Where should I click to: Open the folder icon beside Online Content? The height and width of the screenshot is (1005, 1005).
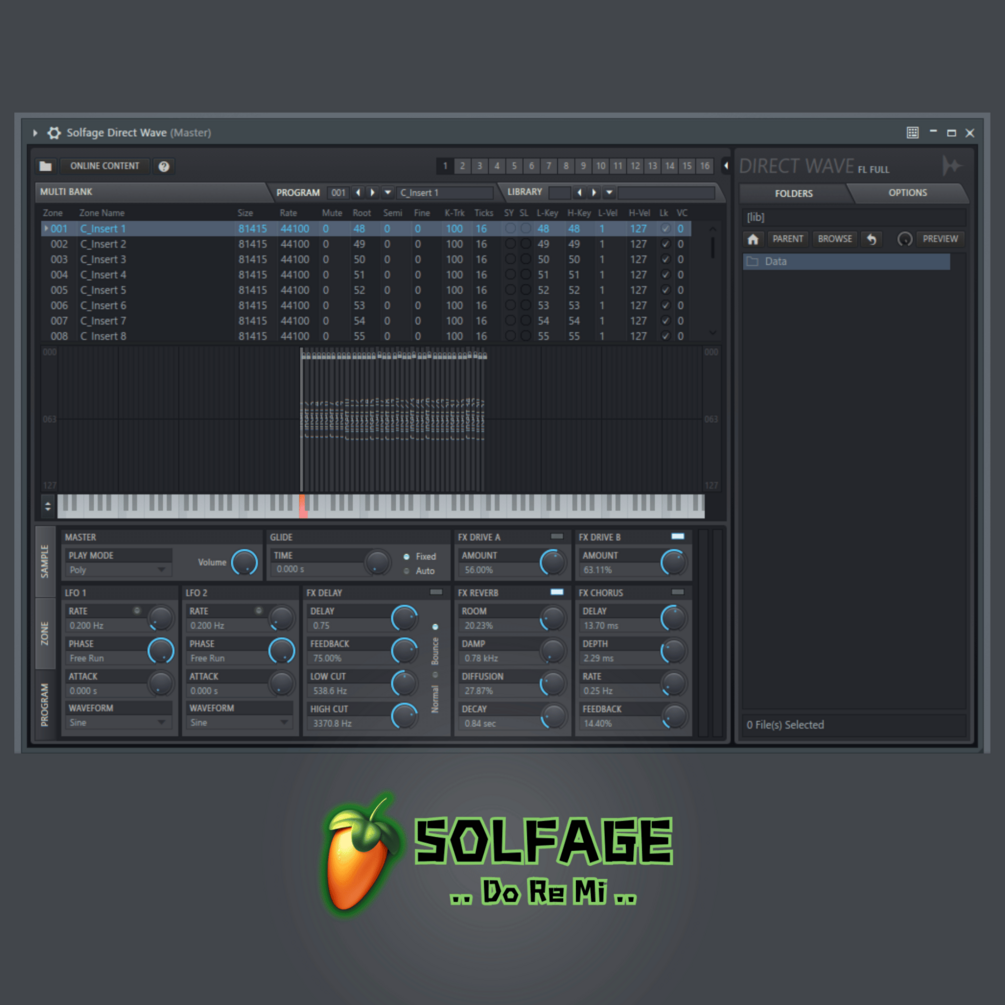tap(46, 166)
